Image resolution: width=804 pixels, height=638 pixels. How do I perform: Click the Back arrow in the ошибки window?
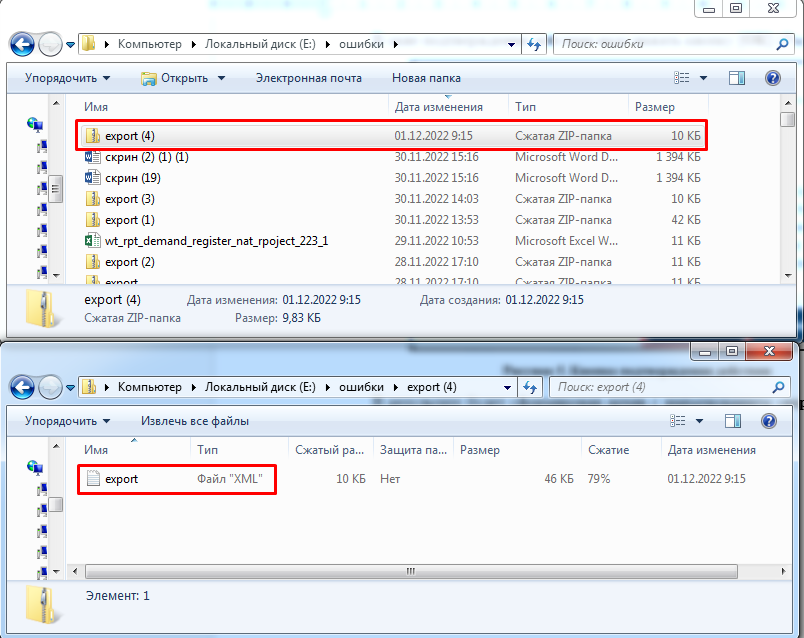[23, 45]
